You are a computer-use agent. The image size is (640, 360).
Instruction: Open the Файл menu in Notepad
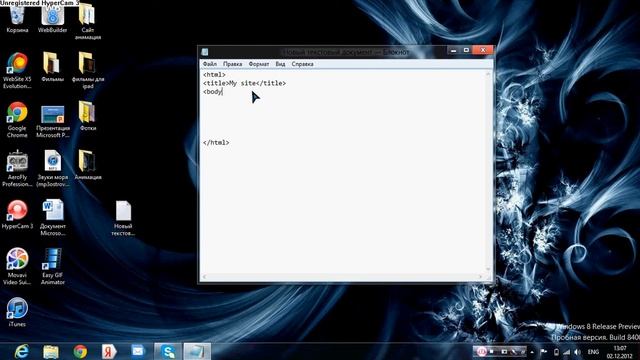pyautogui.click(x=210, y=64)
